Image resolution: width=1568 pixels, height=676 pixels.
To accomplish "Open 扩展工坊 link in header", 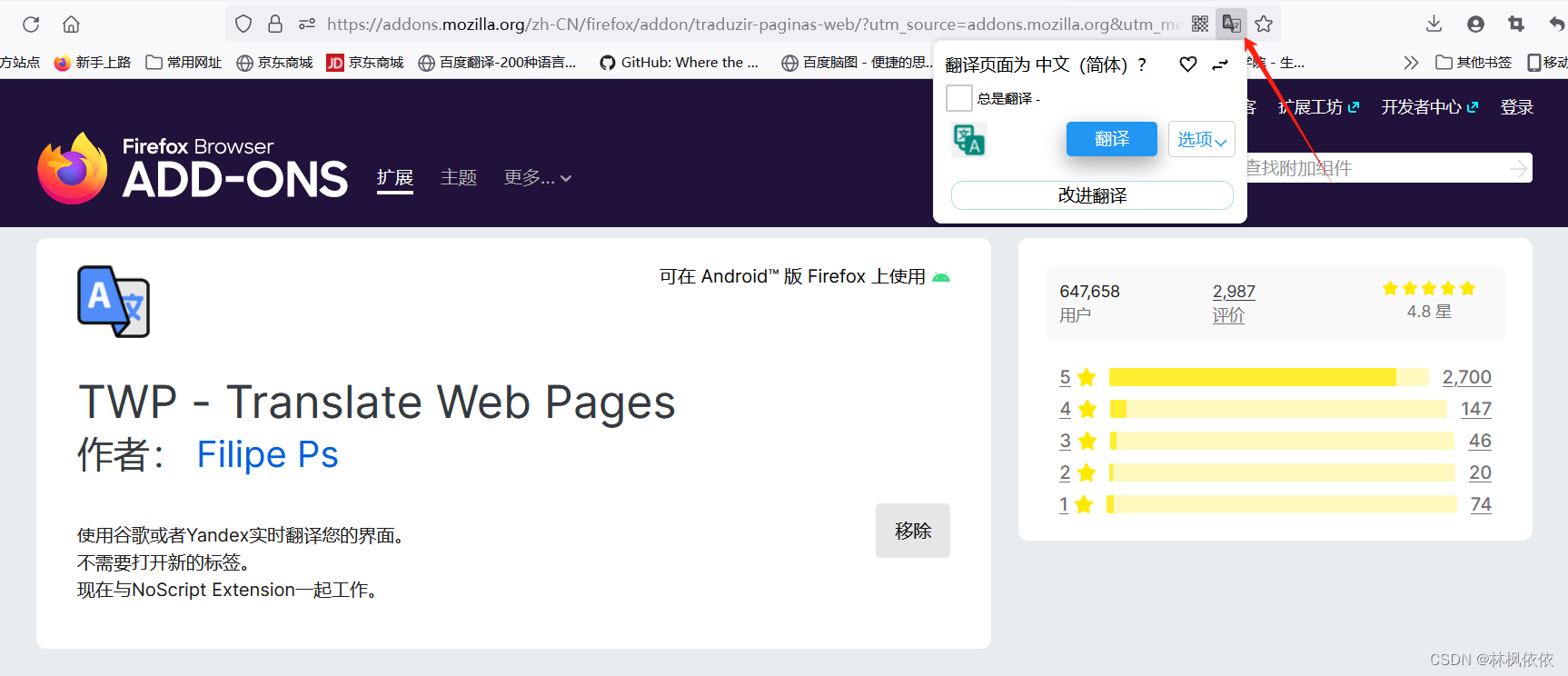I will (1319, 107).
